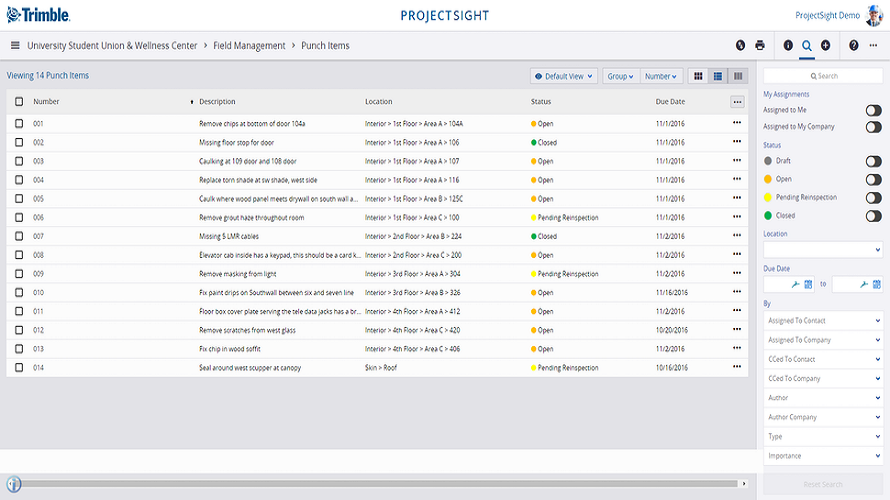
Task: Click the Trimble logo
Action: [39, 15]
